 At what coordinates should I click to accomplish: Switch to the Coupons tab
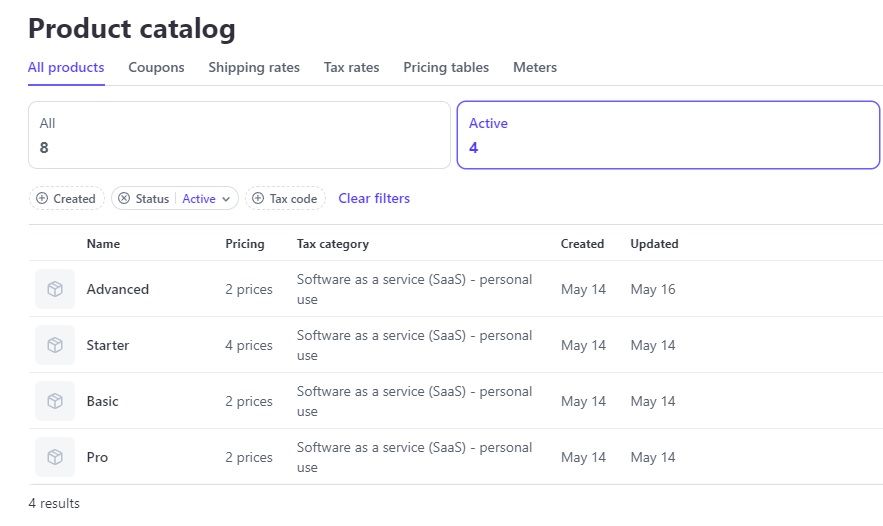click(156, 68)
